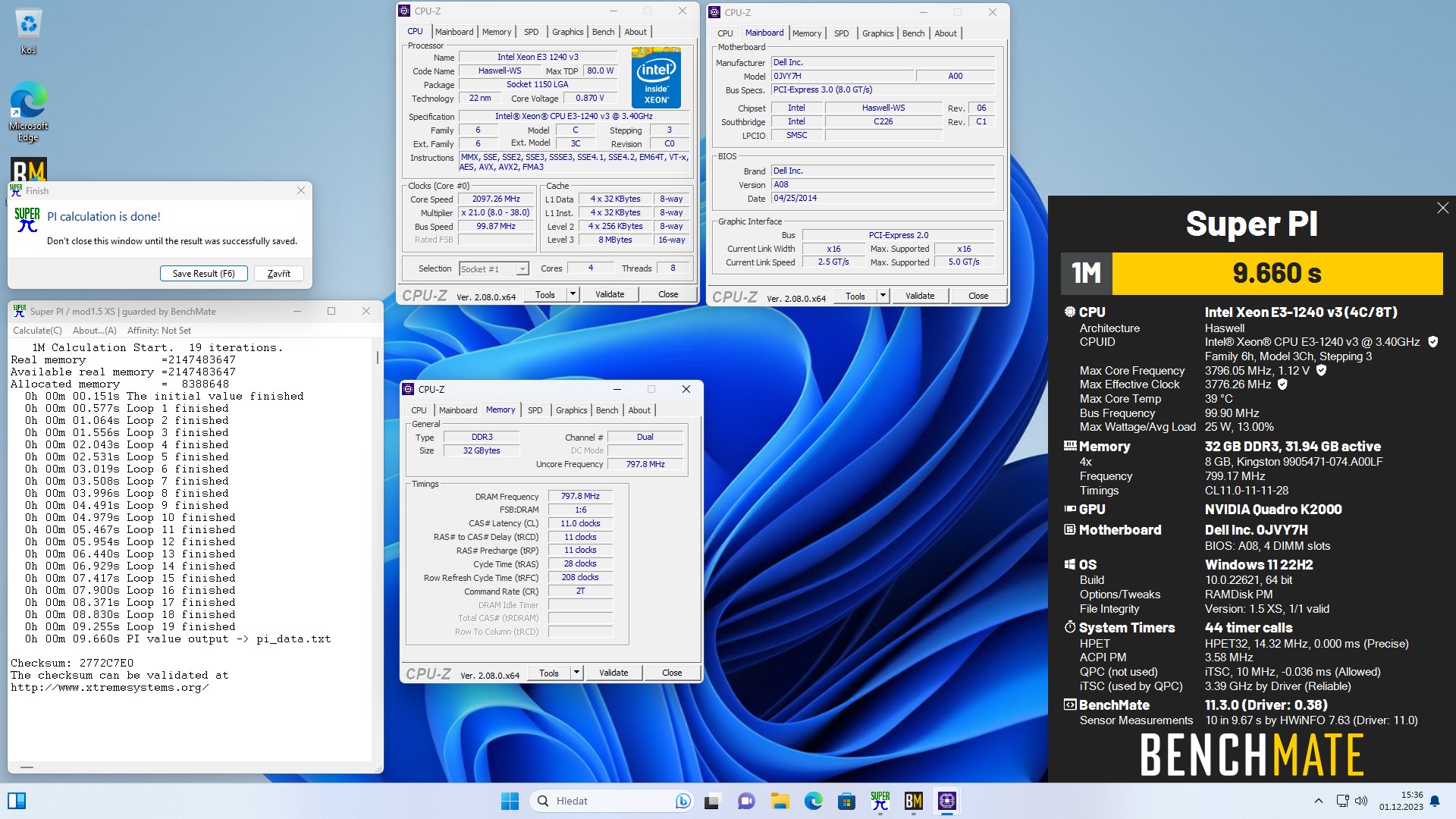Screen dimensions: 1456x819
Task: Click Save Result (F6) button
Action: 203,274
